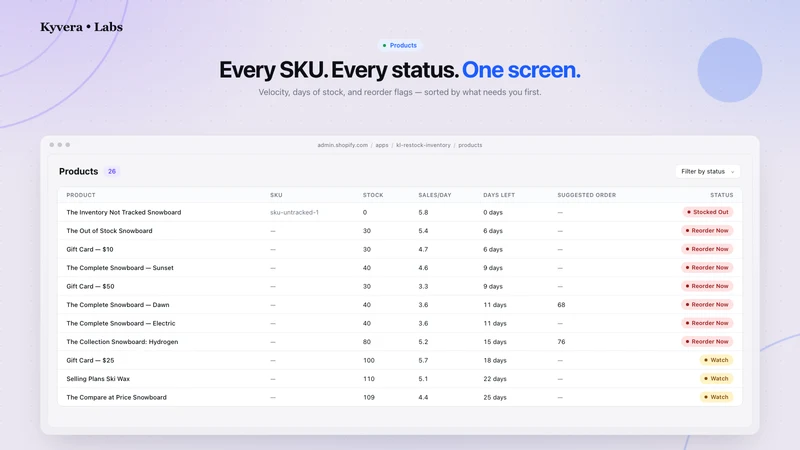The width and height of the screenshot is (800, 450).
Task: Click Watch badge for Compare at Price Snowboard
Action: 716,397
